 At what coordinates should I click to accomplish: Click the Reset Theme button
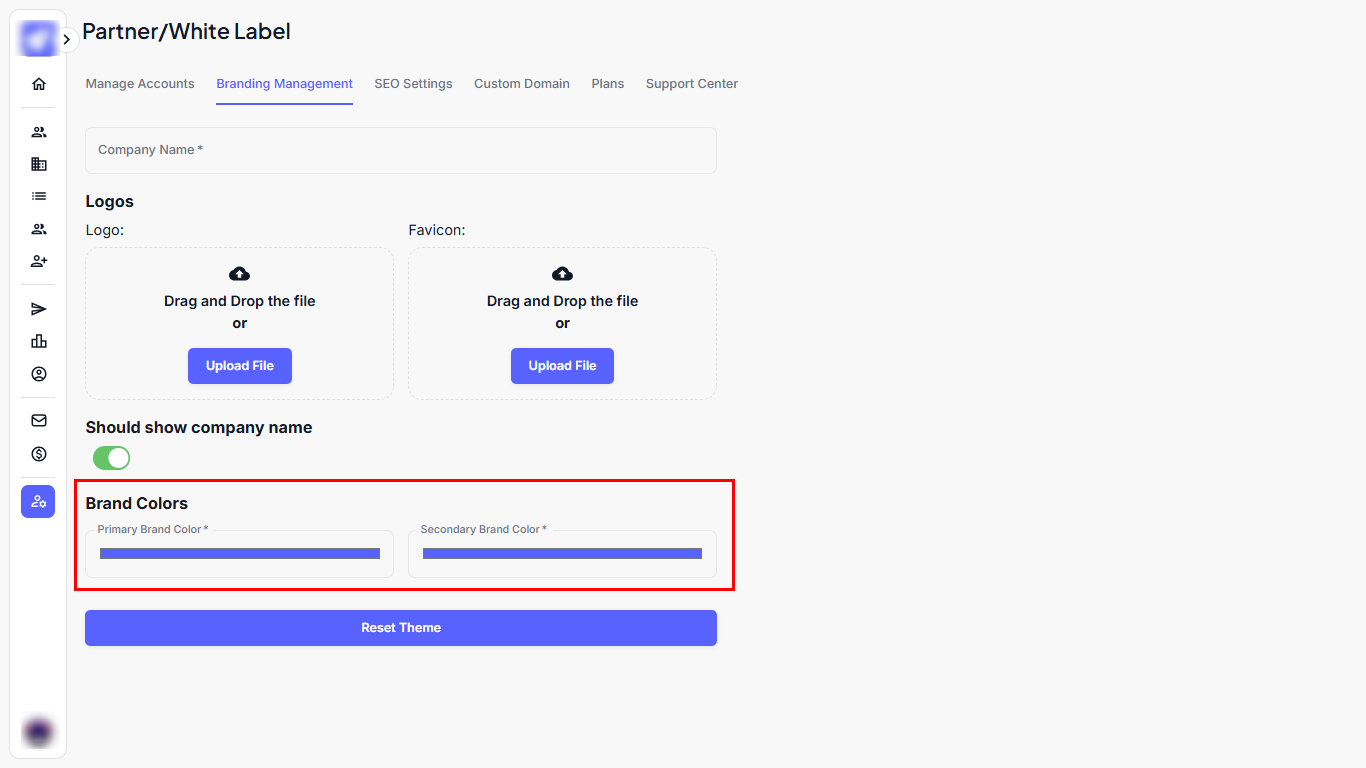[x=400, y=628]
